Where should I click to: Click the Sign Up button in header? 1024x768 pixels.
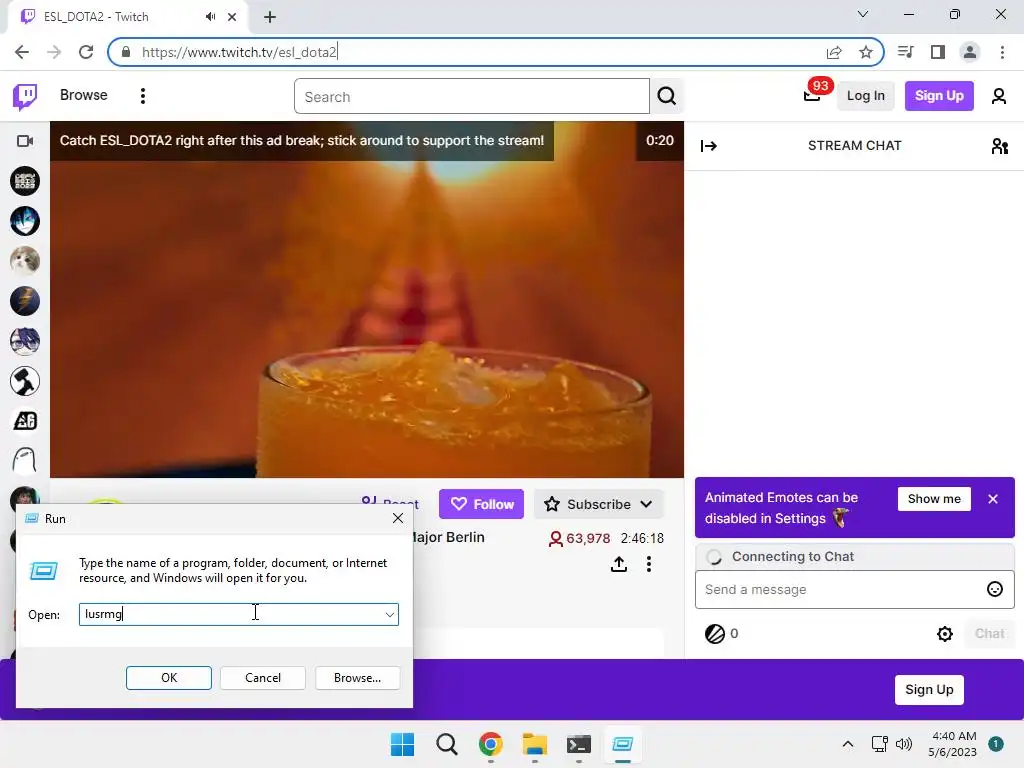pyautogui.click(x=939, y=96)
